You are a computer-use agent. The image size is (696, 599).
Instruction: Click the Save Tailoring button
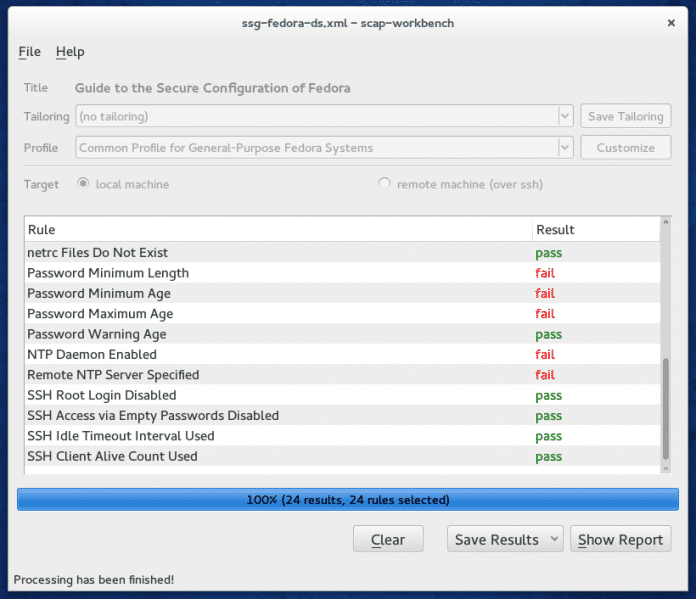pos(625,117)
